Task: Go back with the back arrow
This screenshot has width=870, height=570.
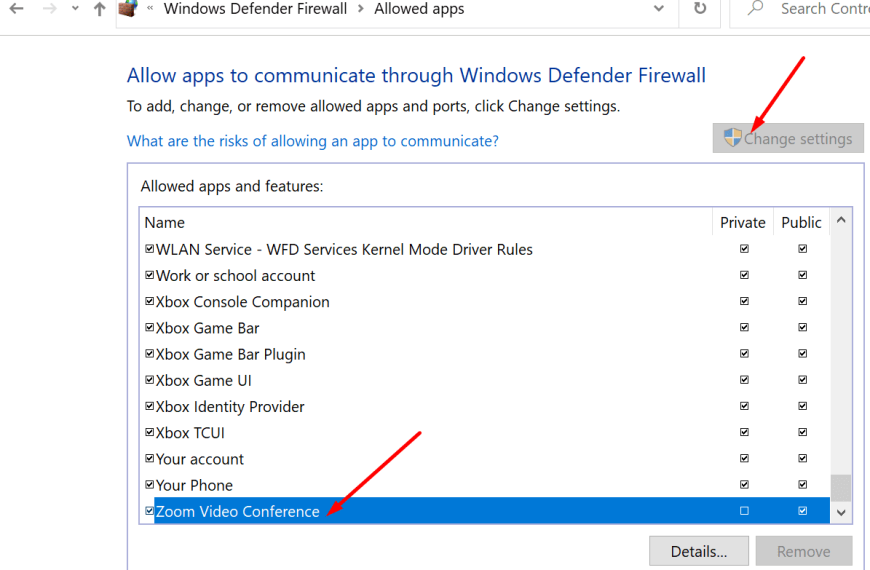Action: coord(17,8)
